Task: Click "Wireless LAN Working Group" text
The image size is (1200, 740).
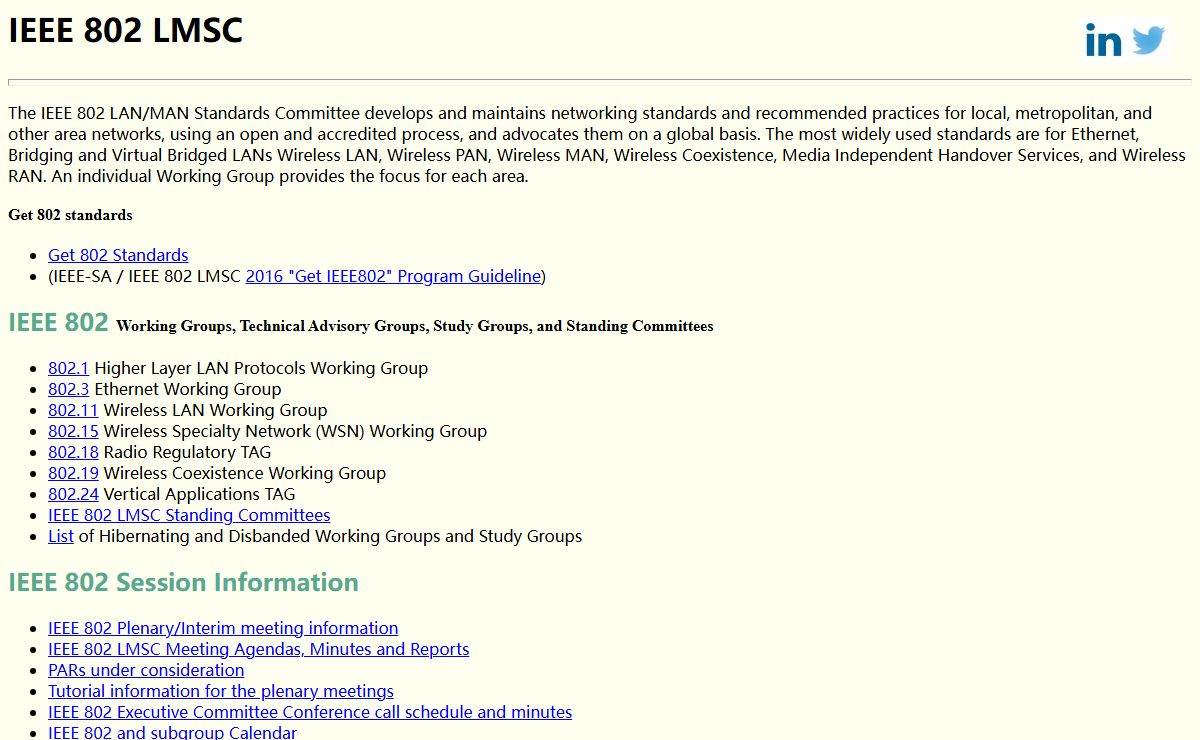Action: [x=216, y=410]
